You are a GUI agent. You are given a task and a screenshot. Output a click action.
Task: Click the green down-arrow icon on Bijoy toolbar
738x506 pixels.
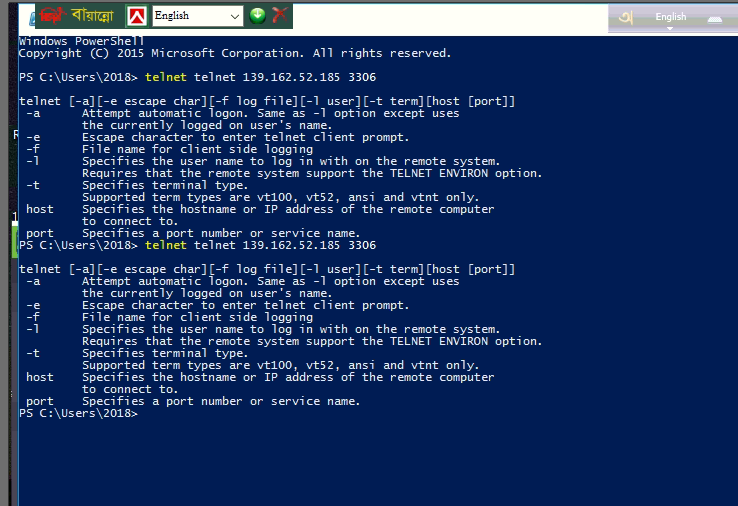[x=257, y=16]
